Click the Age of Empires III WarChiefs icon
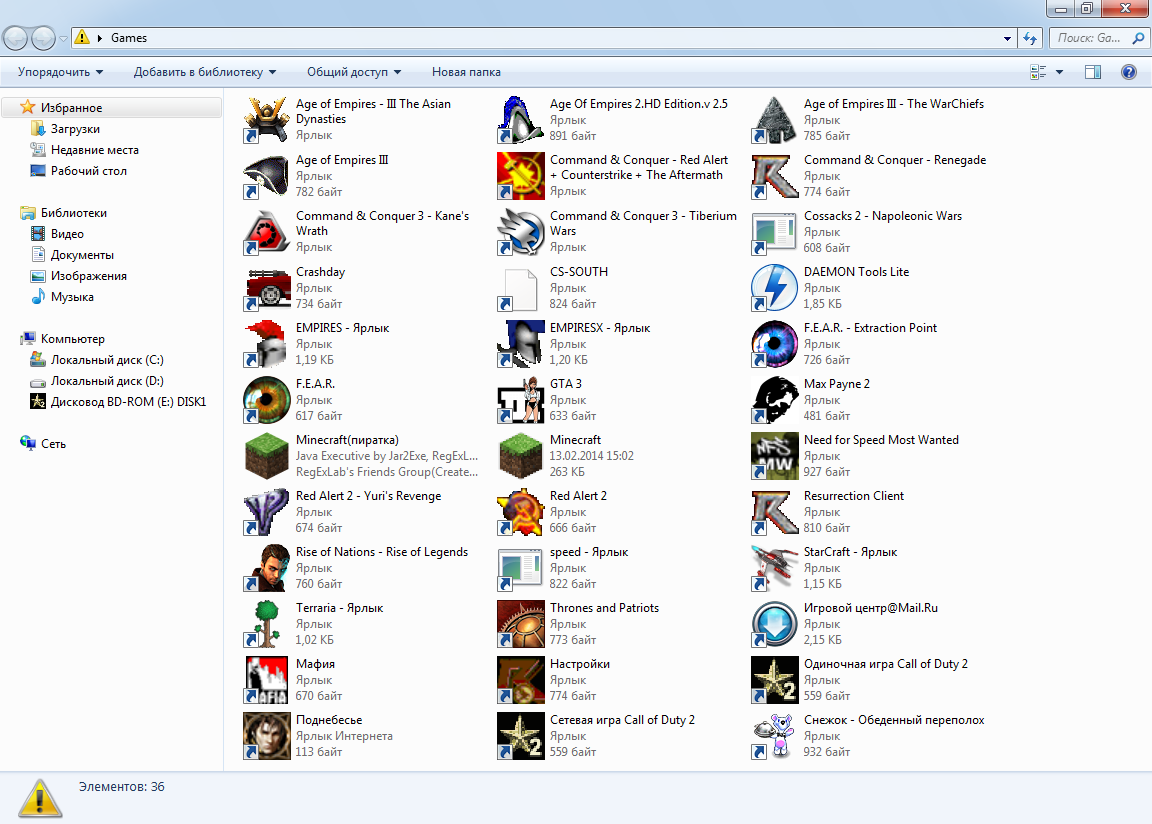The image size is (1152, 824). coord(775,120)
